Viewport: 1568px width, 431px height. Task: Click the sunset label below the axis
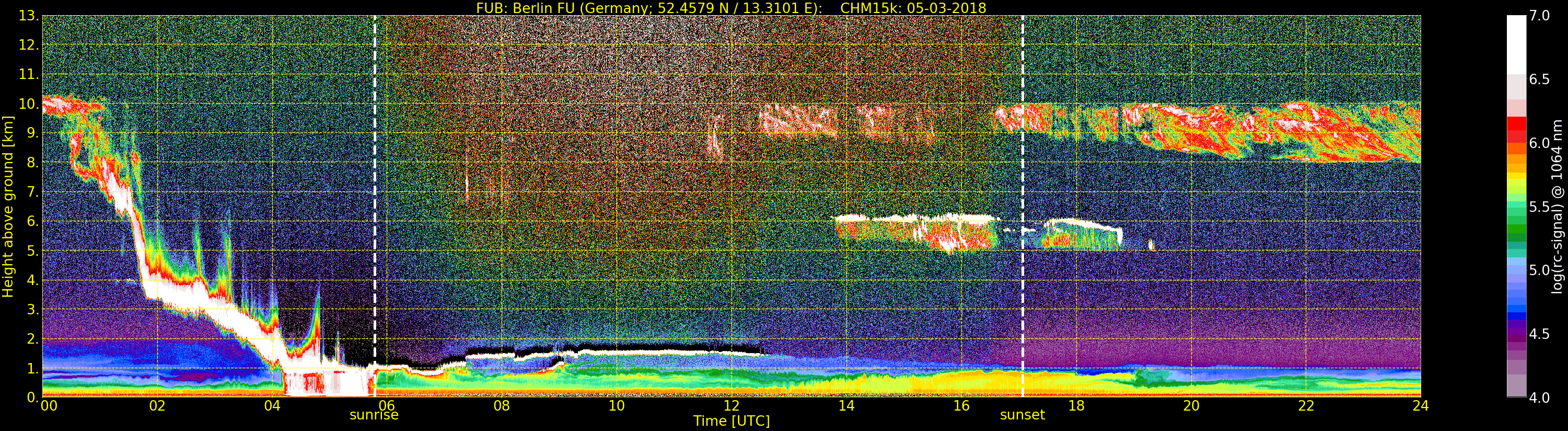pyautogui.click(x=1022, y=415)
